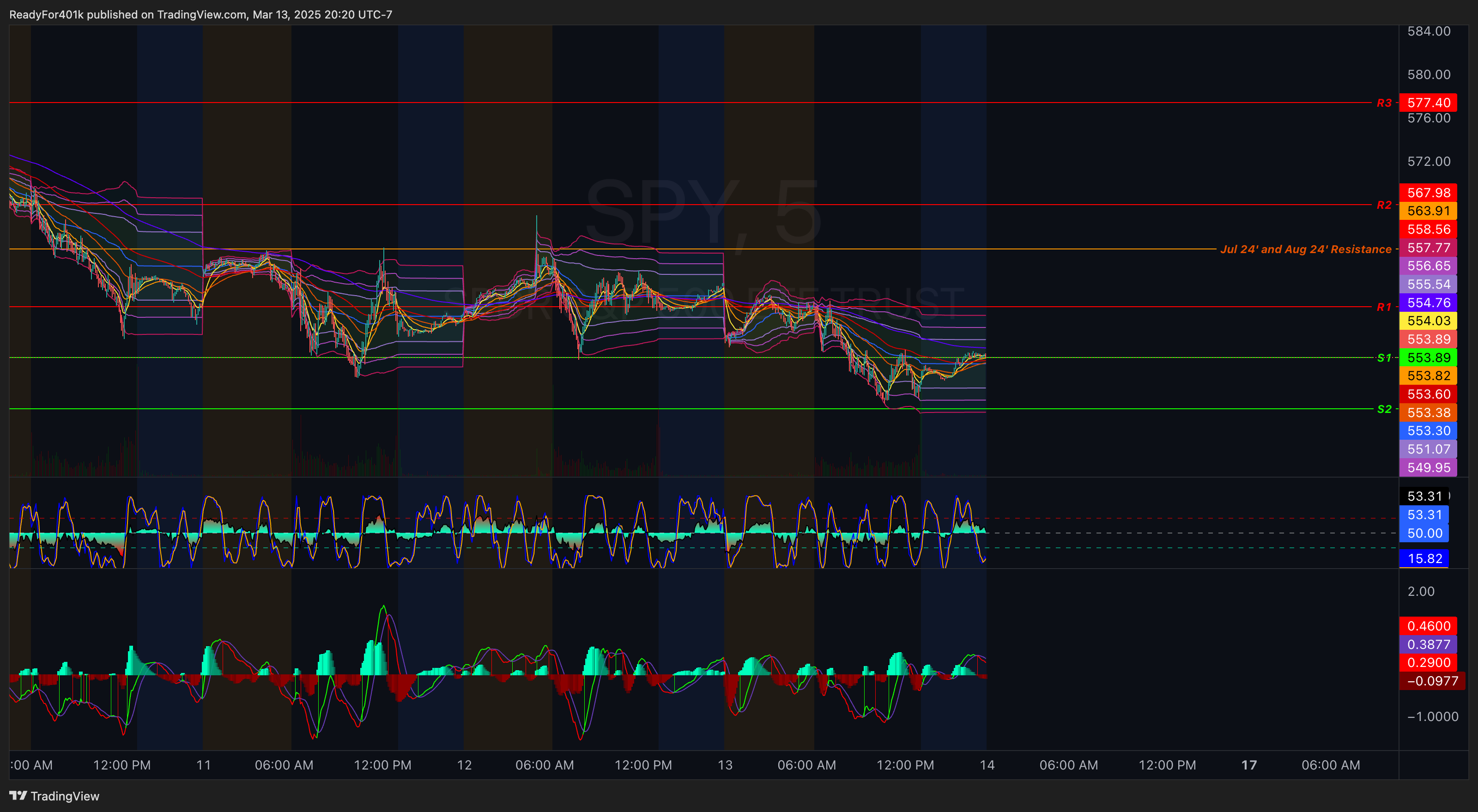
Task: Click the blue 50.00 oscillator midline tag
Action: 1424,533
